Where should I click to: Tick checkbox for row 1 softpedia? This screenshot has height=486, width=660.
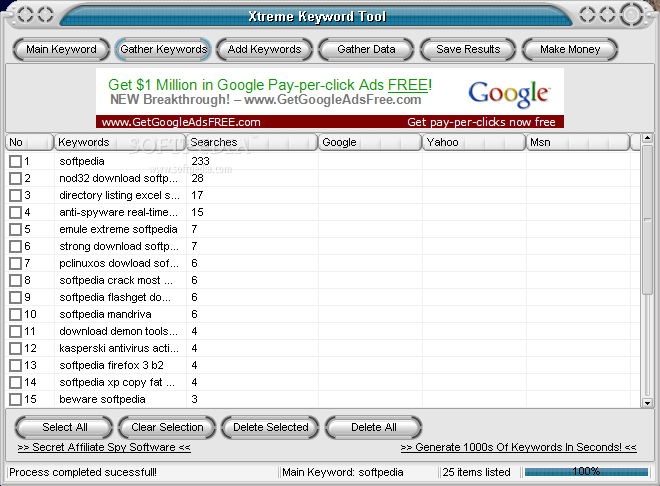pos(16,162)
